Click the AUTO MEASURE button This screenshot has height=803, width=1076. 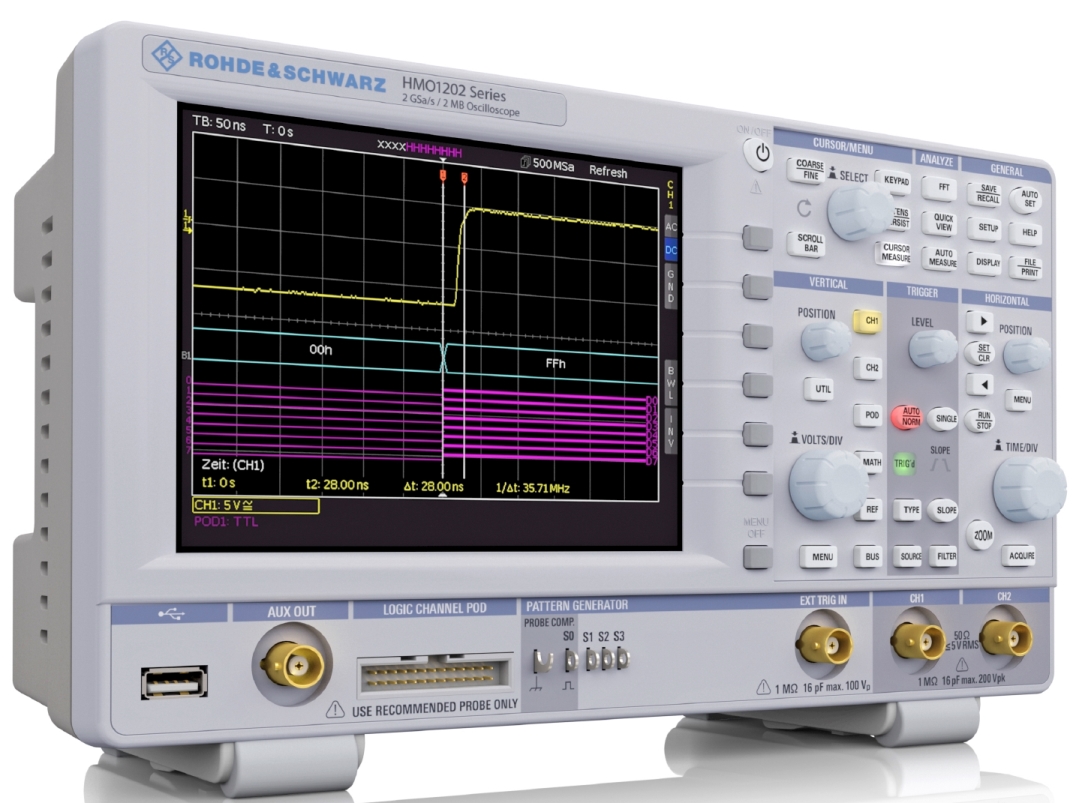pos(942,258)
